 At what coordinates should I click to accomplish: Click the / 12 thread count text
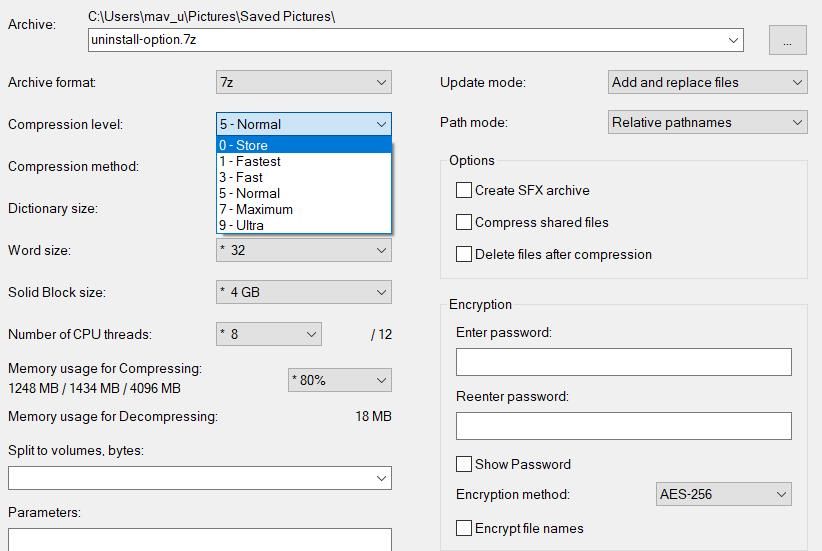[x=381, y=334]
